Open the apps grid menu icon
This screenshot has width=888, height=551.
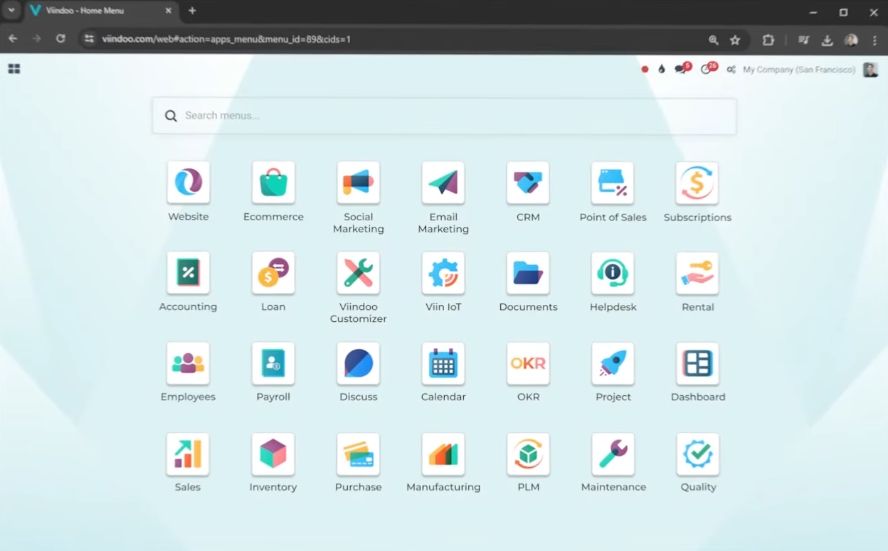(x=14, y=69)
